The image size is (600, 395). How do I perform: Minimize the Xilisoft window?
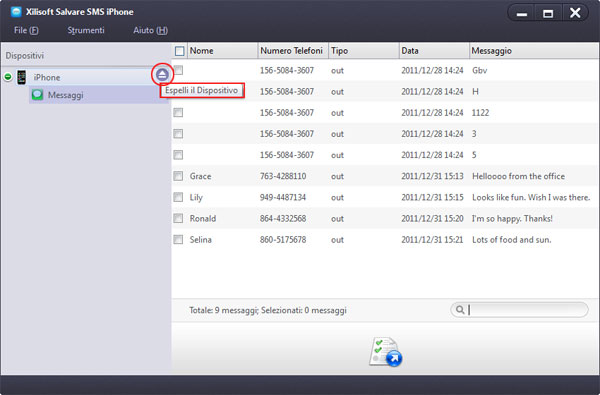point(522,13)
